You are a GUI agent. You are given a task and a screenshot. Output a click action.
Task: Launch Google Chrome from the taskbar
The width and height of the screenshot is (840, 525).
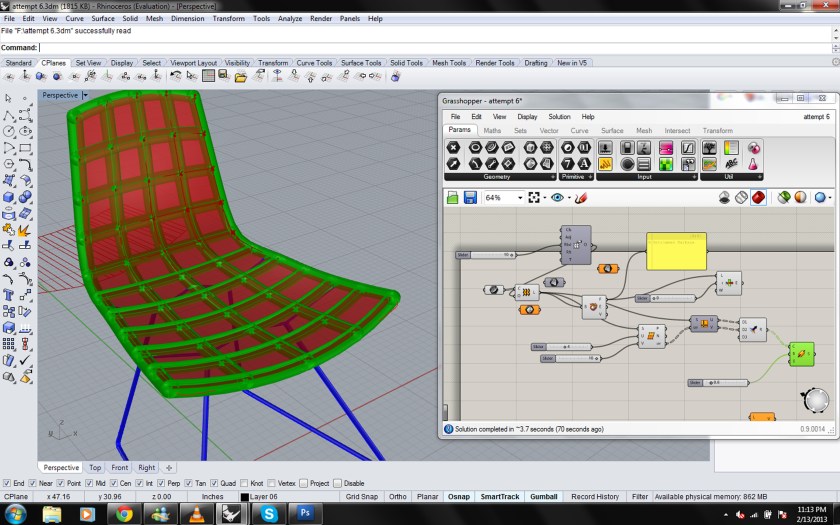coord(124,514)
